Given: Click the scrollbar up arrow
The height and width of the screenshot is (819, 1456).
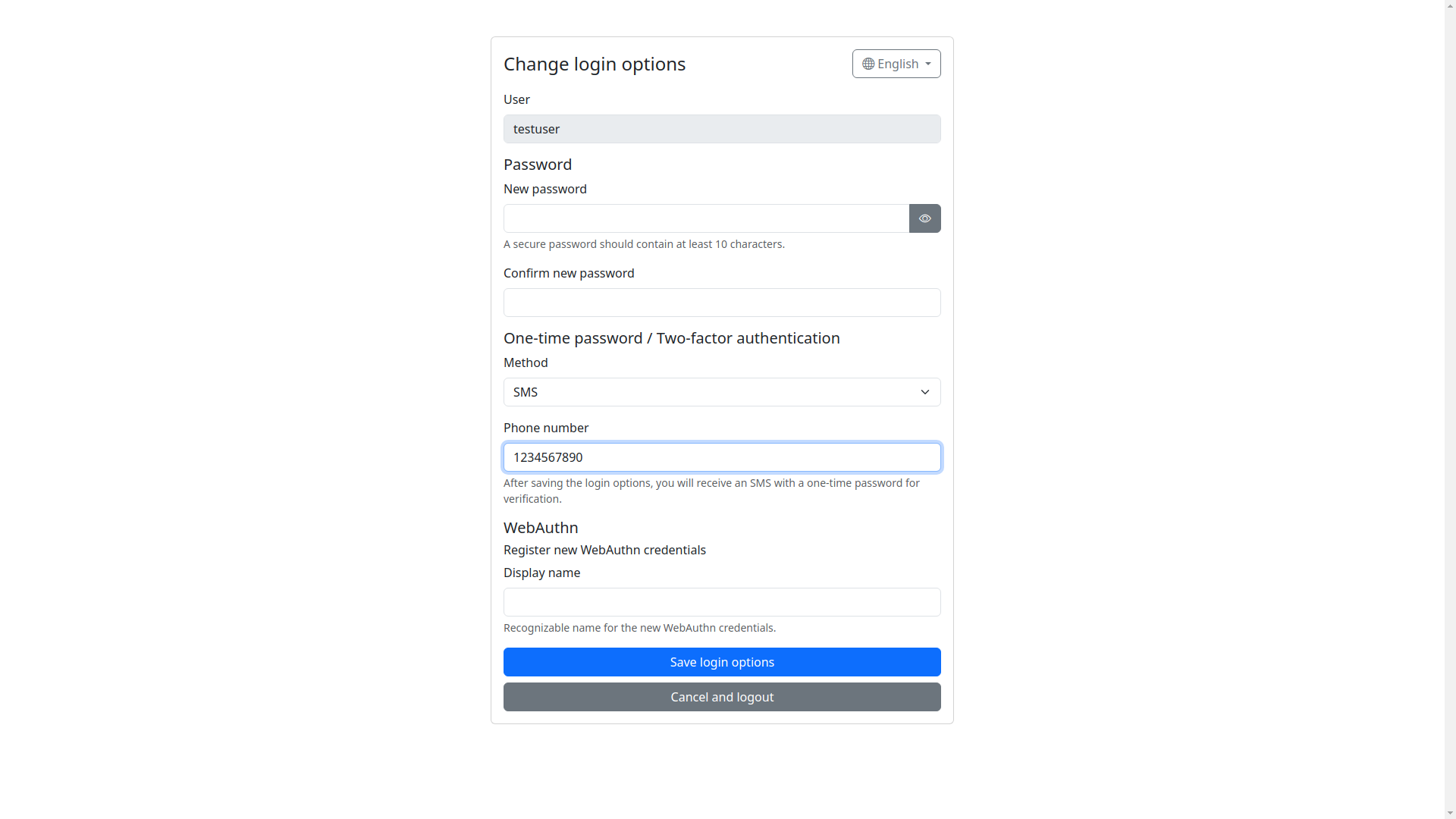Looking at the screenshot, I should [x=1449, y=5].
